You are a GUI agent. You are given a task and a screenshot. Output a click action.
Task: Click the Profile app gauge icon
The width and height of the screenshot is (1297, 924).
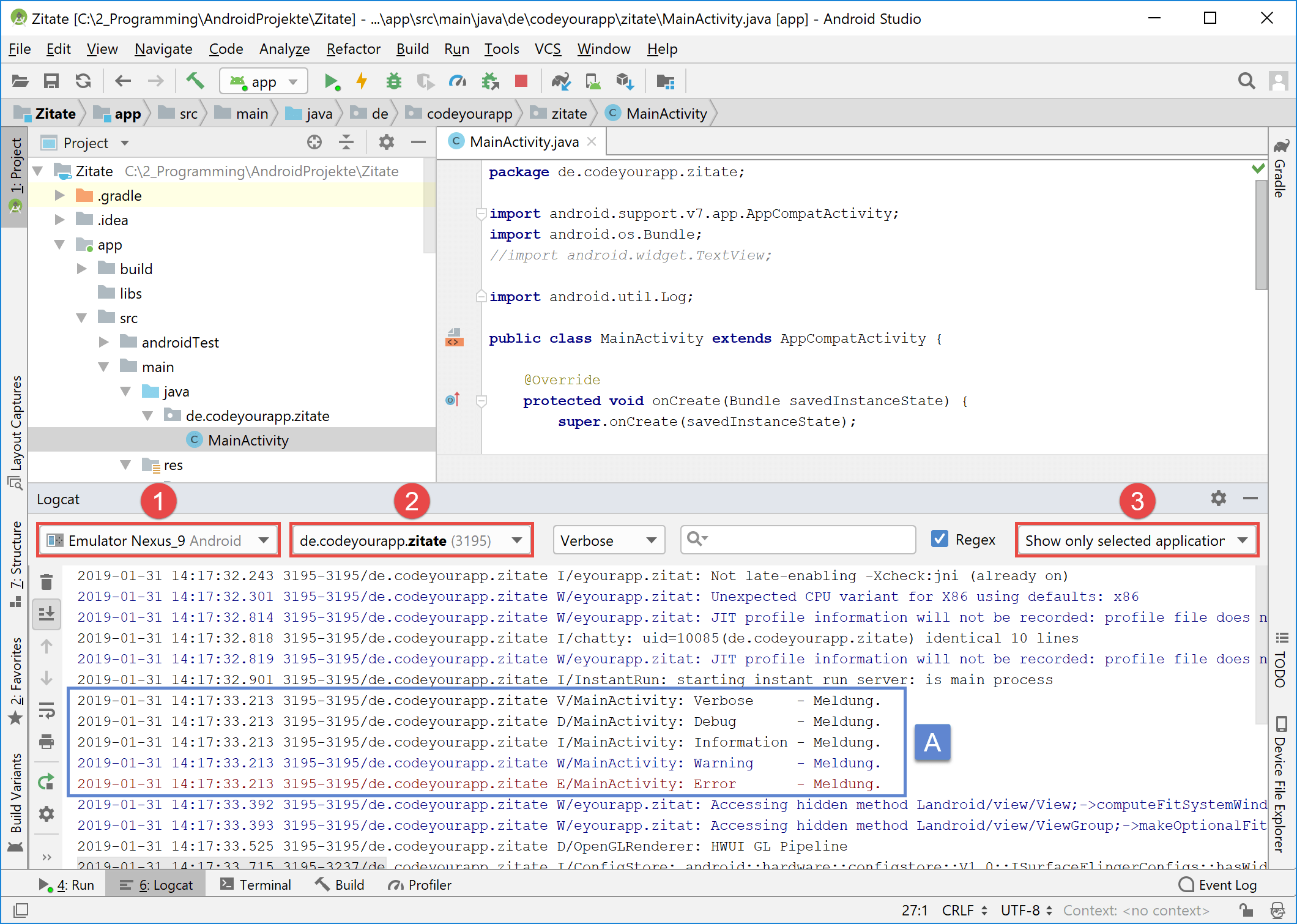[458, 81]
